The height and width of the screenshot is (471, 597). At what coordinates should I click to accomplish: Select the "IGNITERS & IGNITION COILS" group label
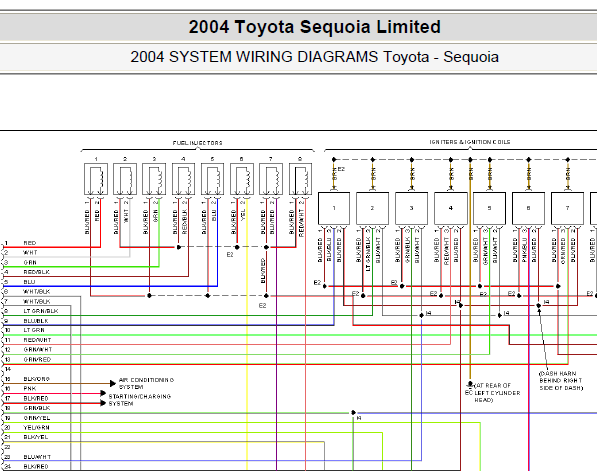click(x=470, y=142)
